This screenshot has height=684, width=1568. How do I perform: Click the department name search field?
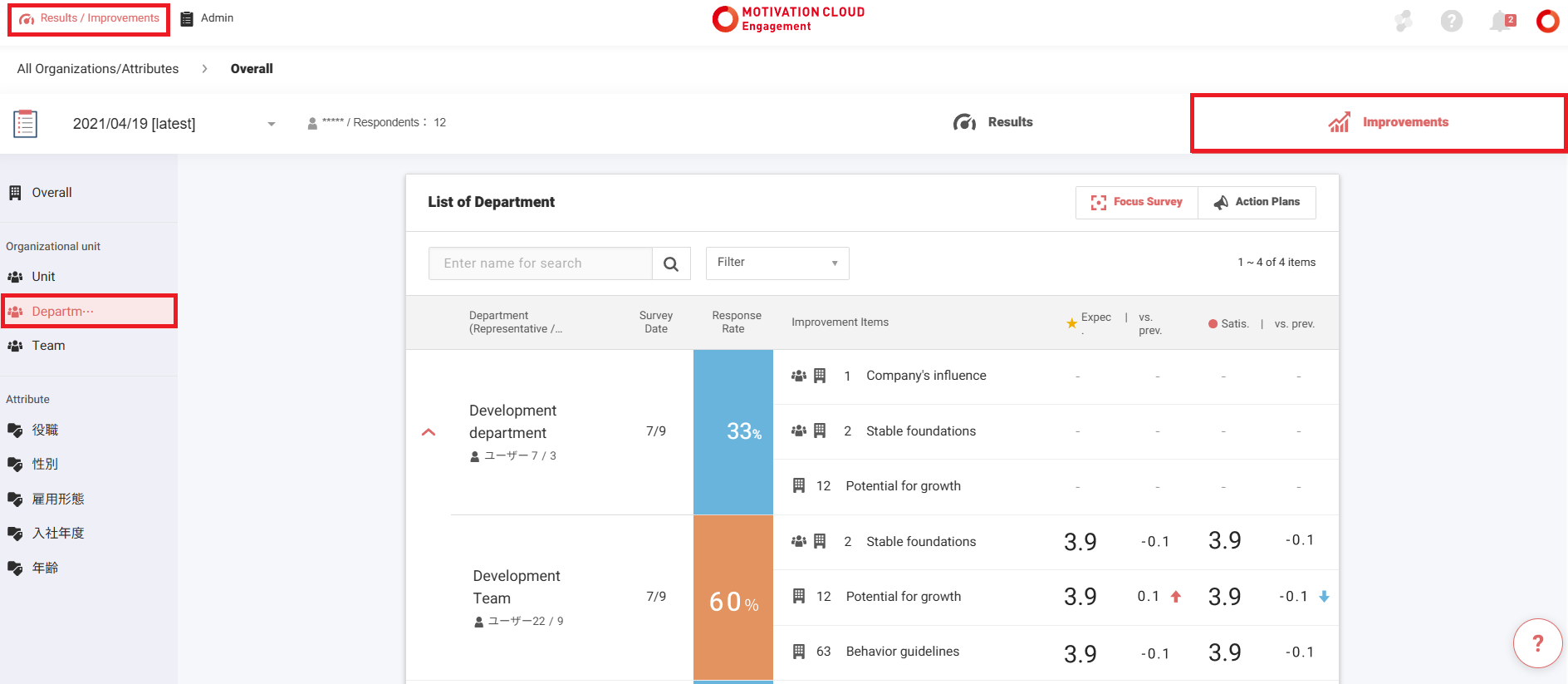540,263
